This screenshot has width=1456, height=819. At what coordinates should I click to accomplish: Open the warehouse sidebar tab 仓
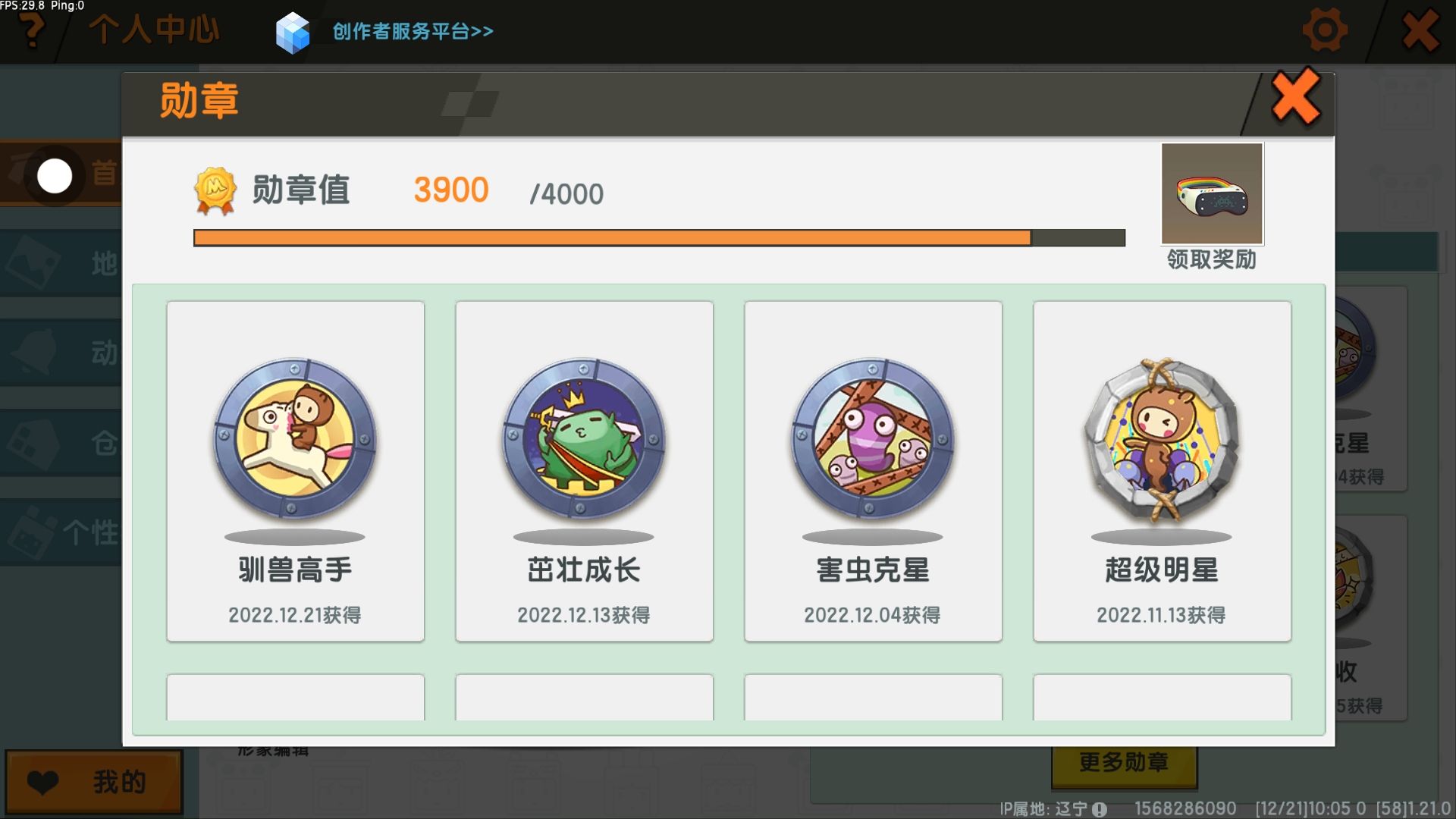click(x=61, y=443)
